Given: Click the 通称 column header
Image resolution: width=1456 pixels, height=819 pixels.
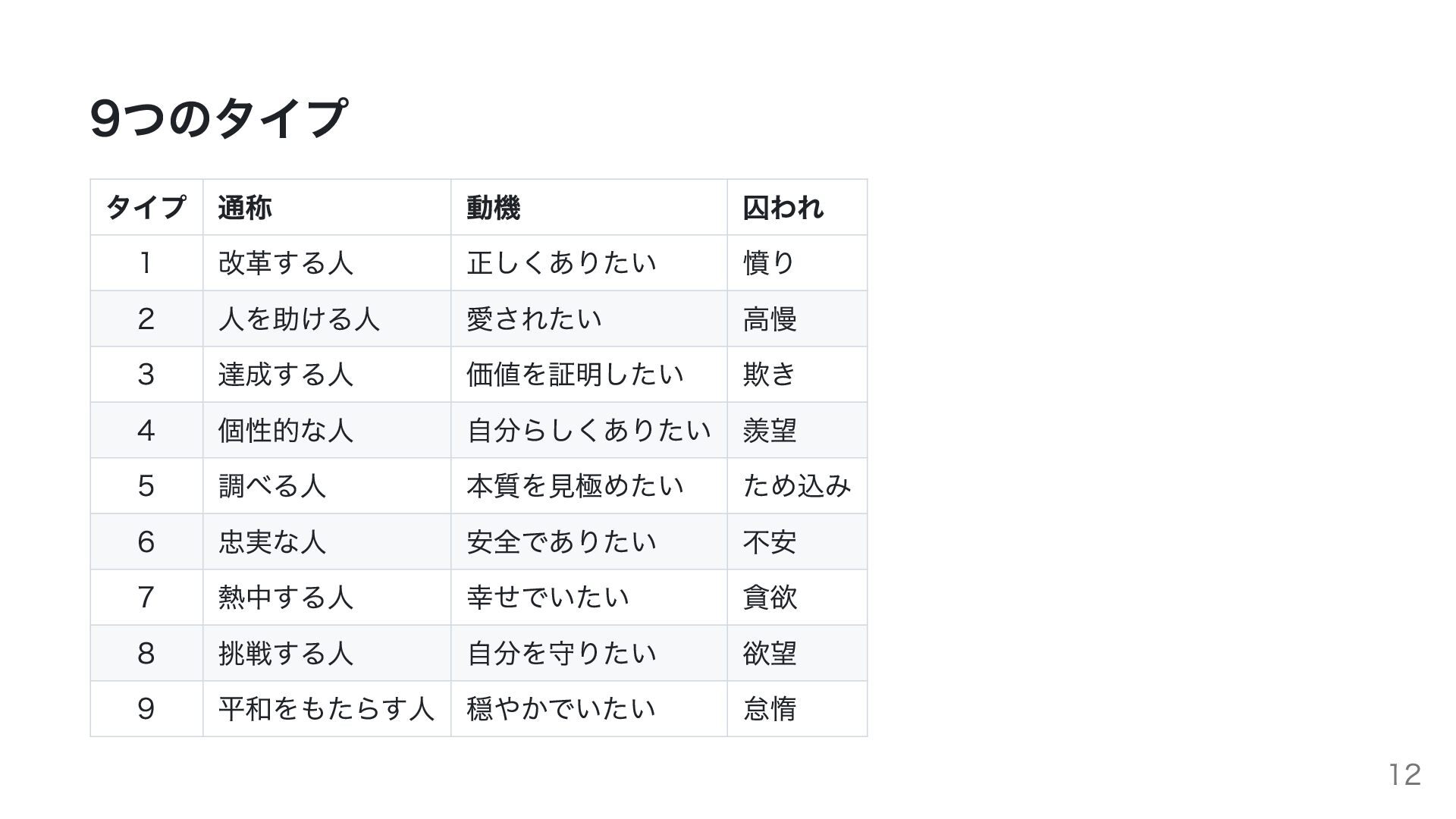Looking at the screenshot, I should (245, 207).
